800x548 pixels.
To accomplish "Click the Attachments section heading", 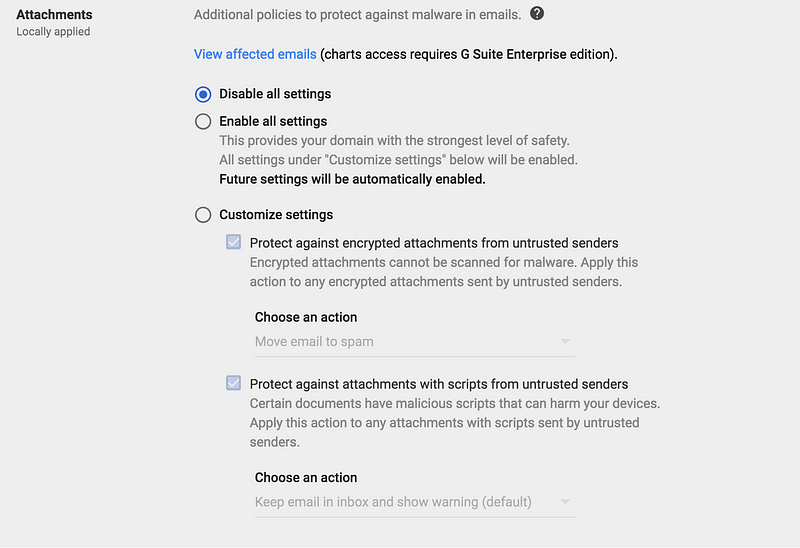I will click(x=54, y=15).
